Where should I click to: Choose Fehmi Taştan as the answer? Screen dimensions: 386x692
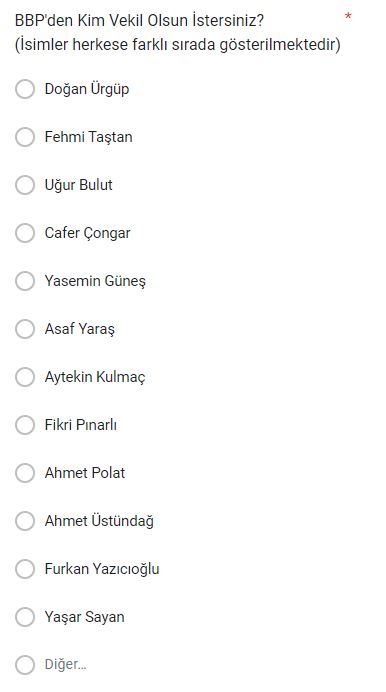25,137
